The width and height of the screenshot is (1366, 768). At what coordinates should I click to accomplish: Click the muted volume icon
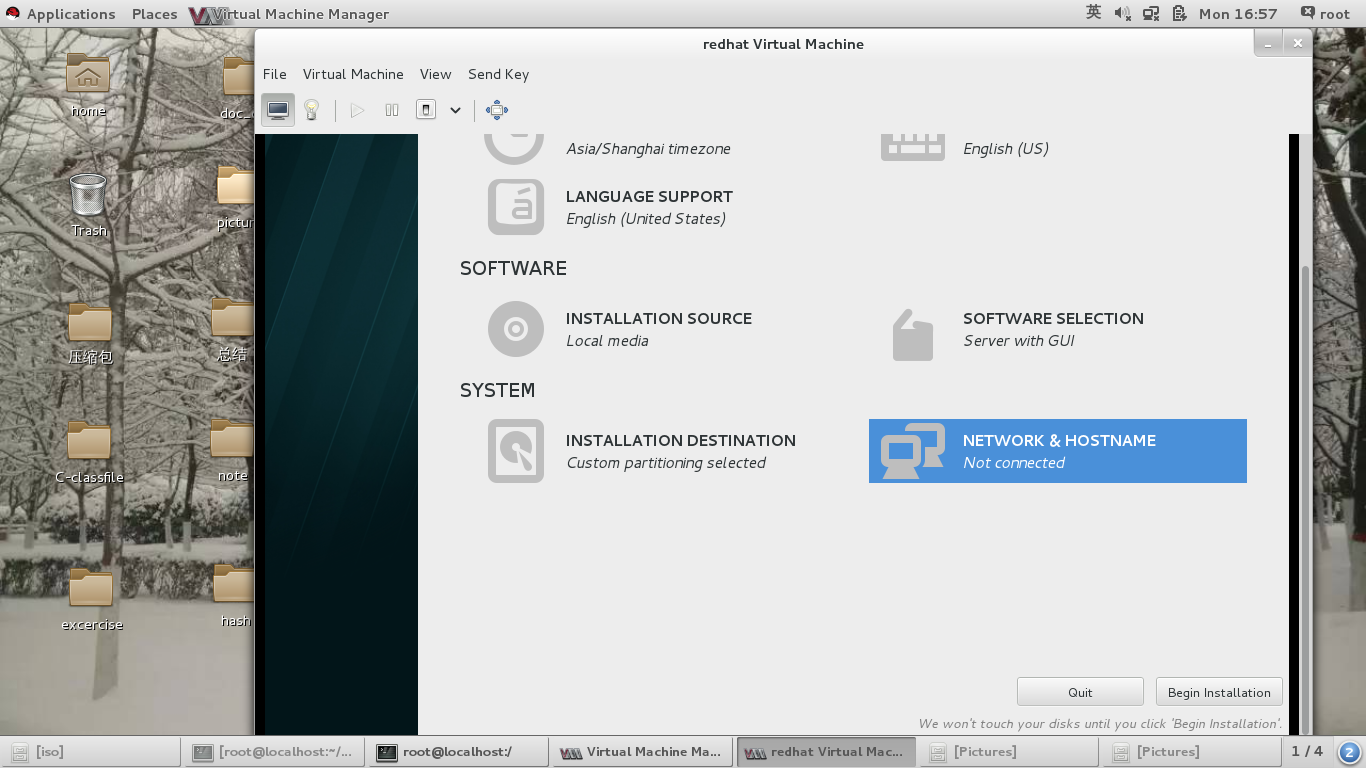1122,14
